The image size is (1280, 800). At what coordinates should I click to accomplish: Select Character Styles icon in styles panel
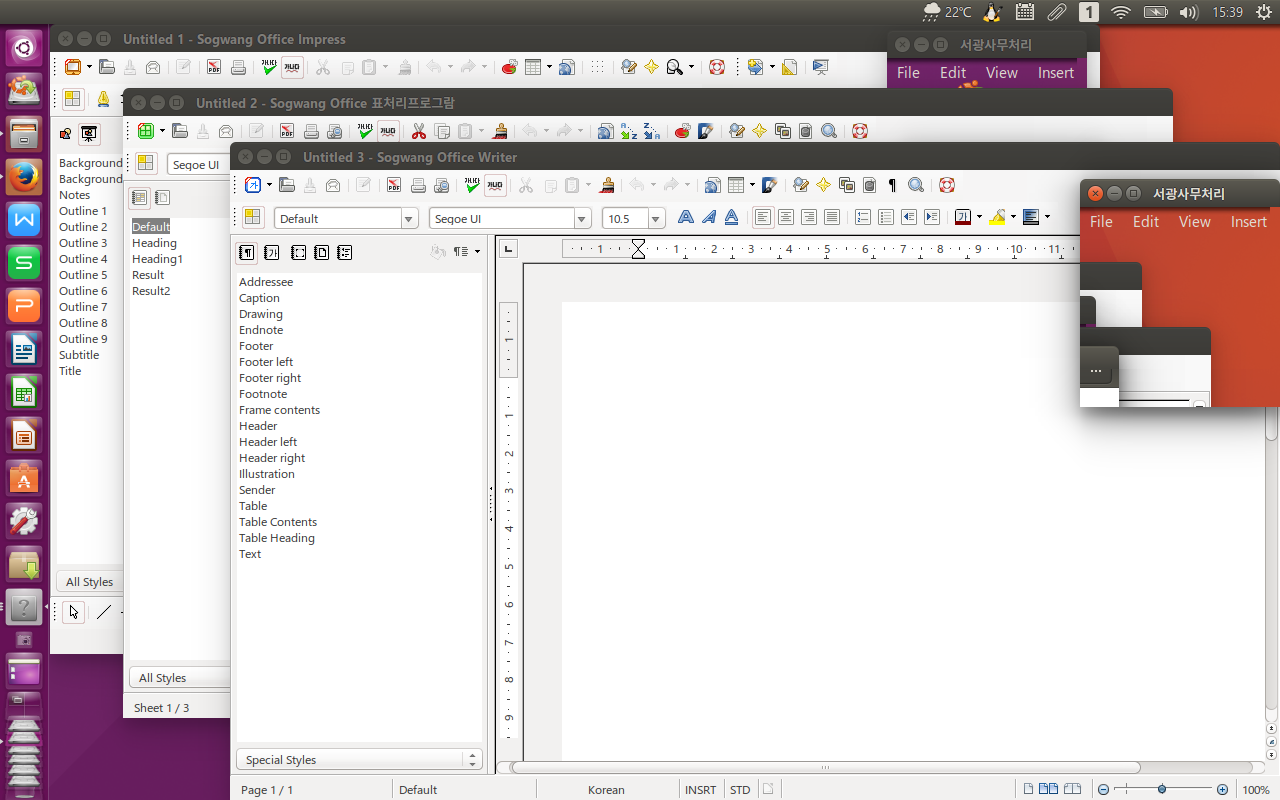[271, 252]
